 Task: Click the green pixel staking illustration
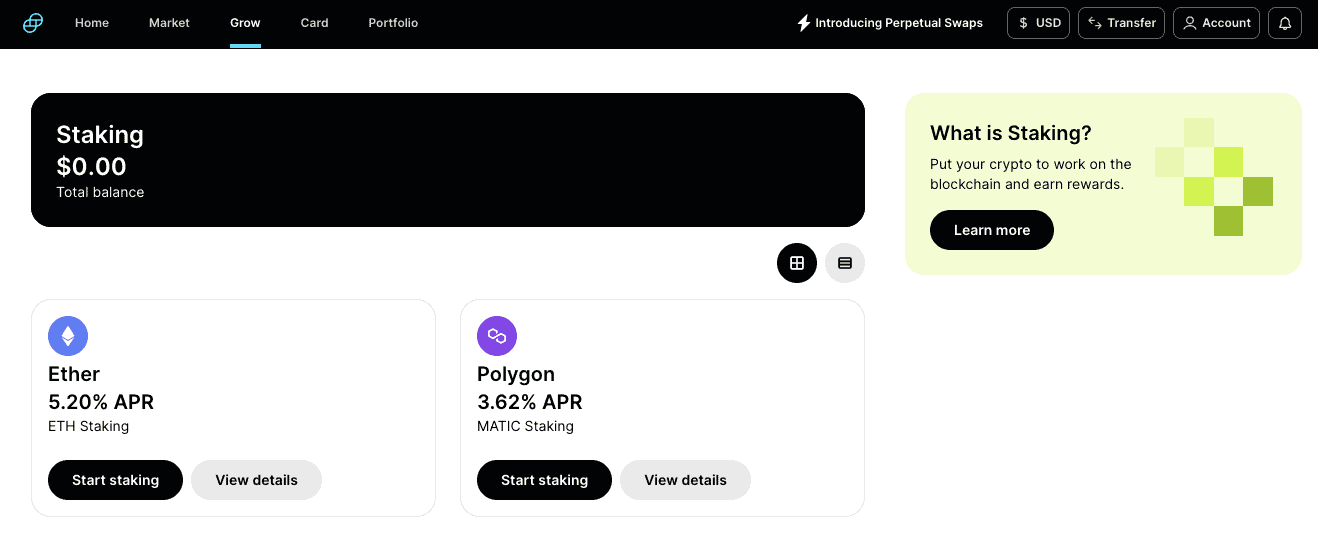tap(1214, 177)
